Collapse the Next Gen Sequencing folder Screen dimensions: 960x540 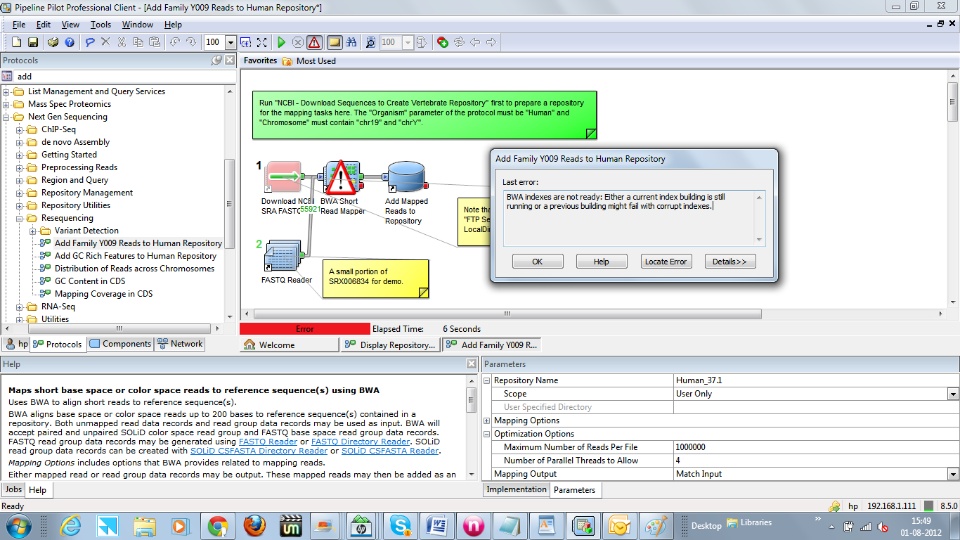point(7,117)
